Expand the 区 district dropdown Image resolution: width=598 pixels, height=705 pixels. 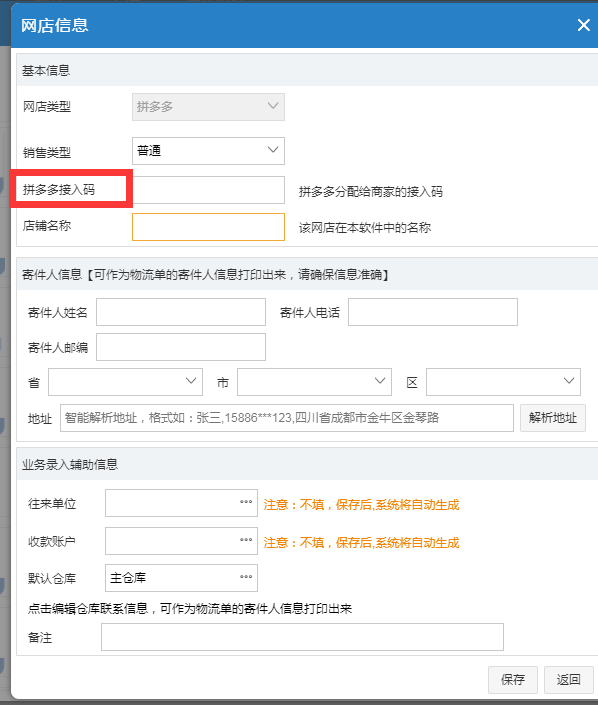pos(503,382)
